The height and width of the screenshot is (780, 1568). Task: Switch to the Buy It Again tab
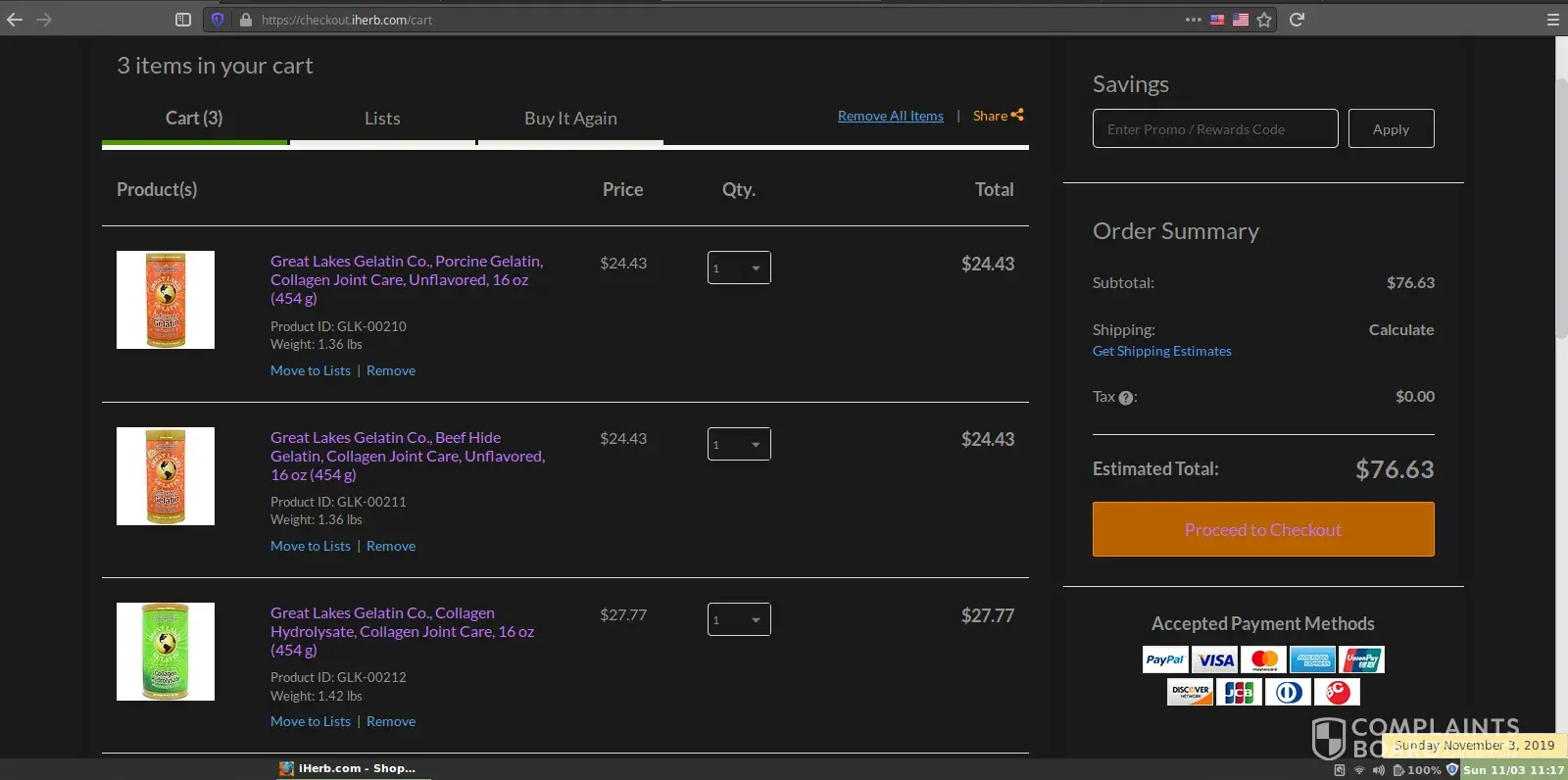(x=570, y=119)
